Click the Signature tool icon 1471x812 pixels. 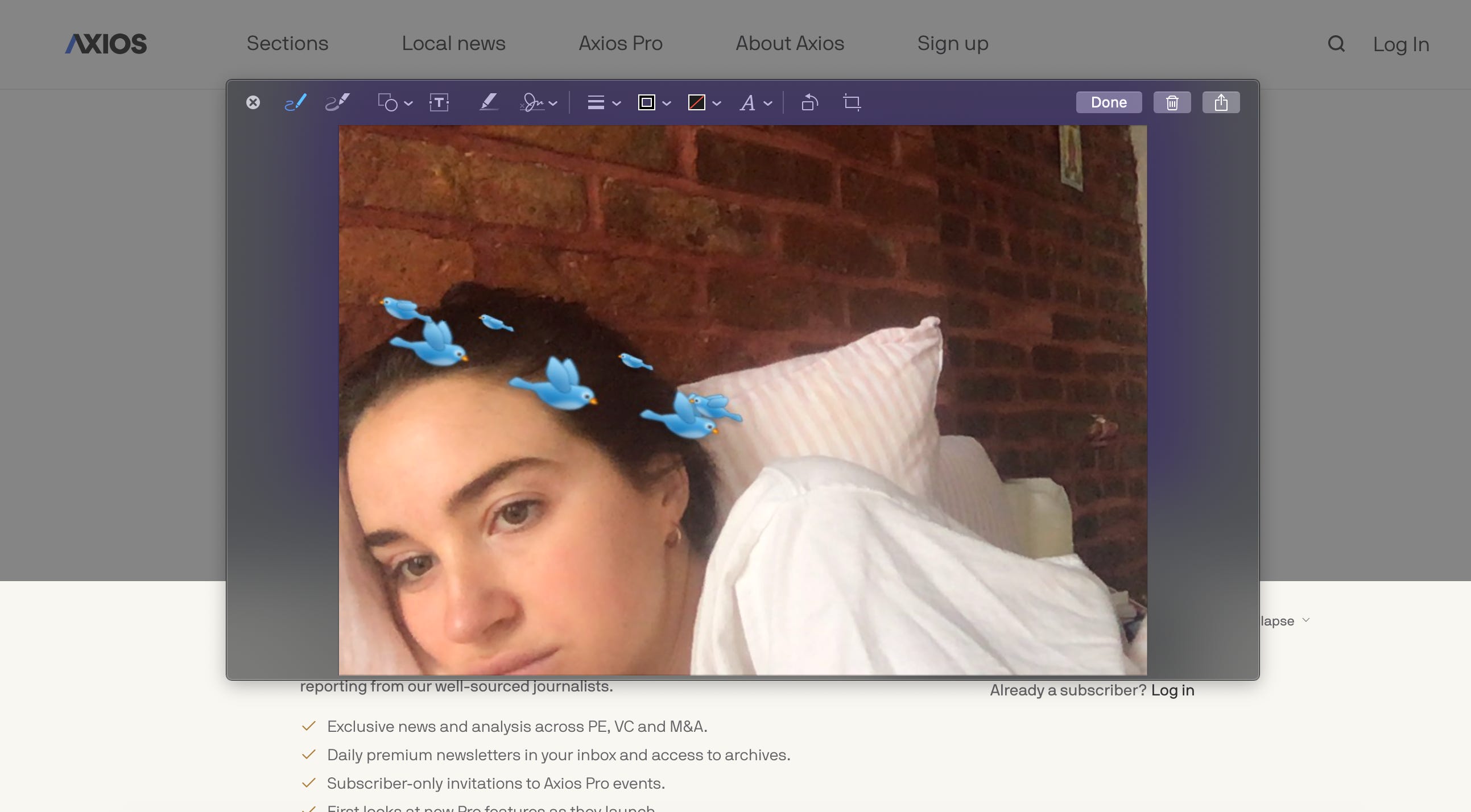click(x=532, y=103)
